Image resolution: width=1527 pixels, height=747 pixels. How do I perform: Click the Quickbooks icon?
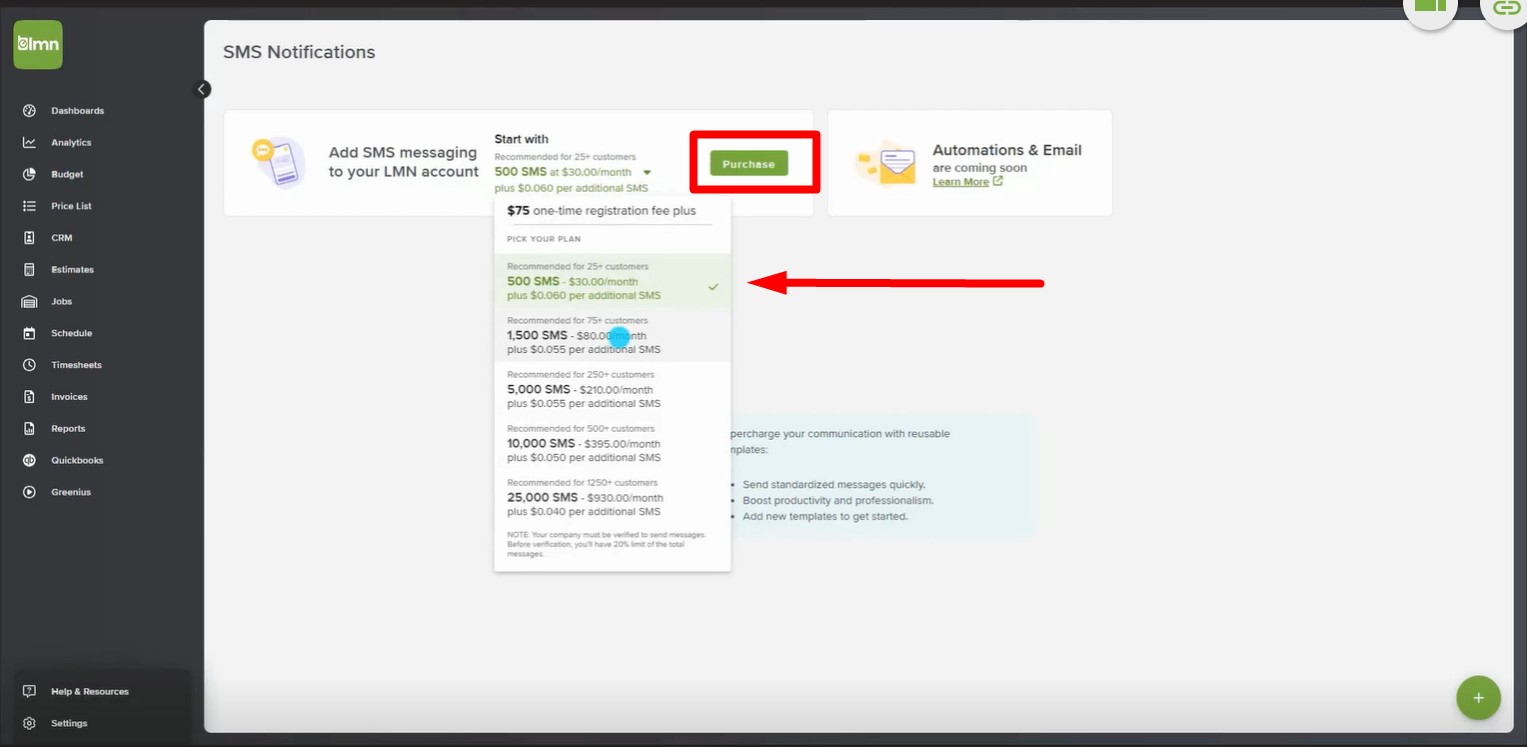pos(29,460)
